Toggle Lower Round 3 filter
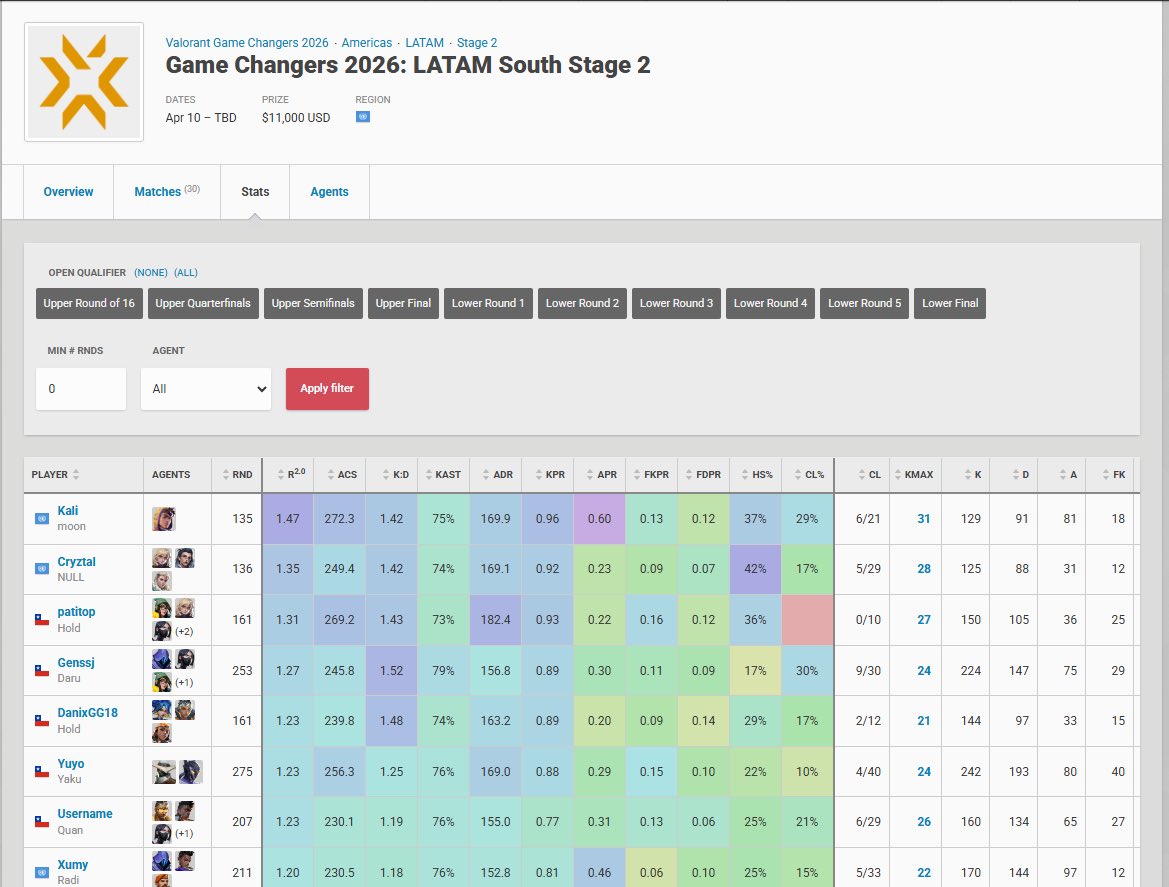Screen dimensions: 1169x887 (x=676, y=303)
